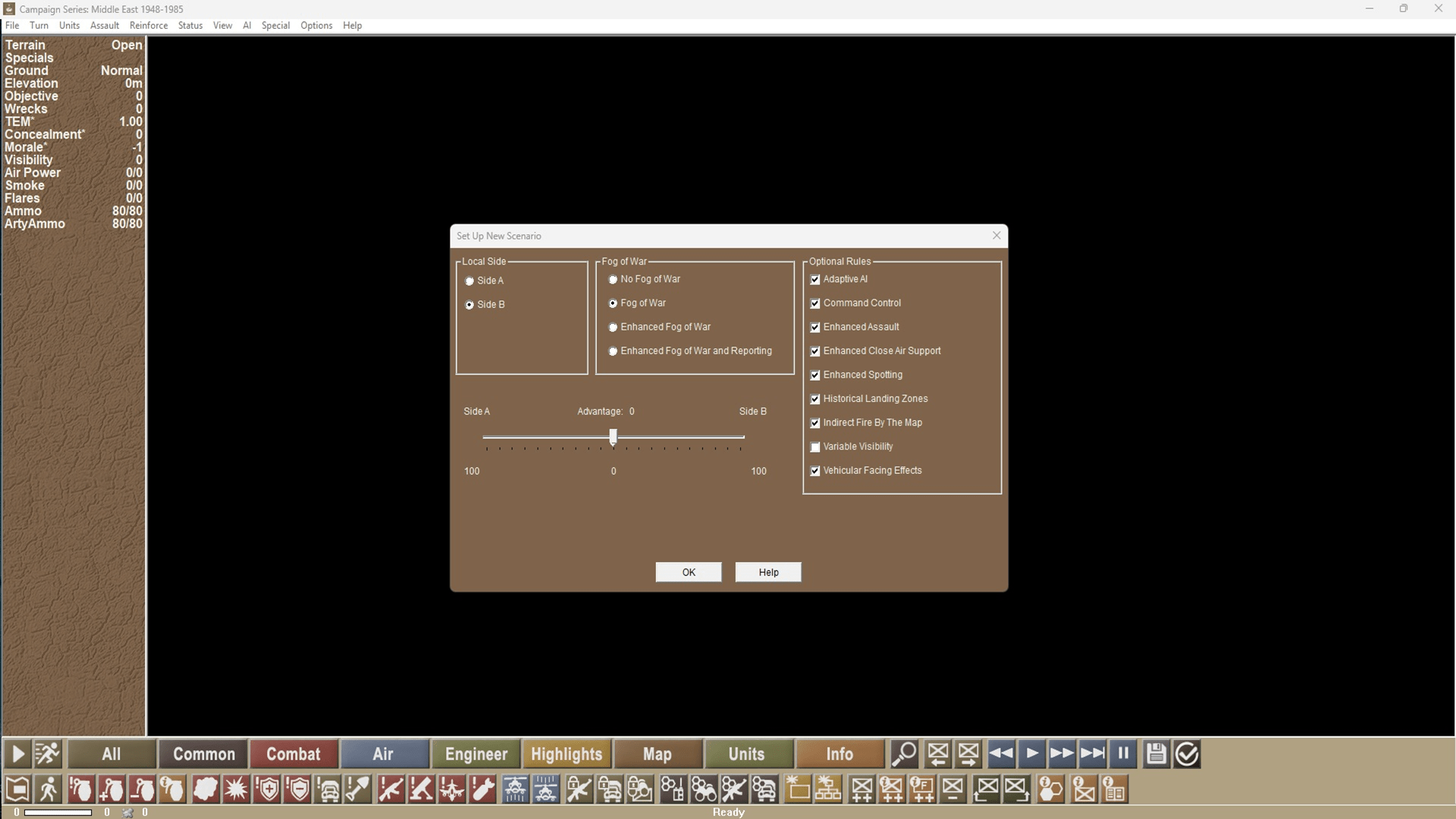Enable the Variable Visibility checkbox
Viewport: 1456px width, 819px height.
(815, 447)
